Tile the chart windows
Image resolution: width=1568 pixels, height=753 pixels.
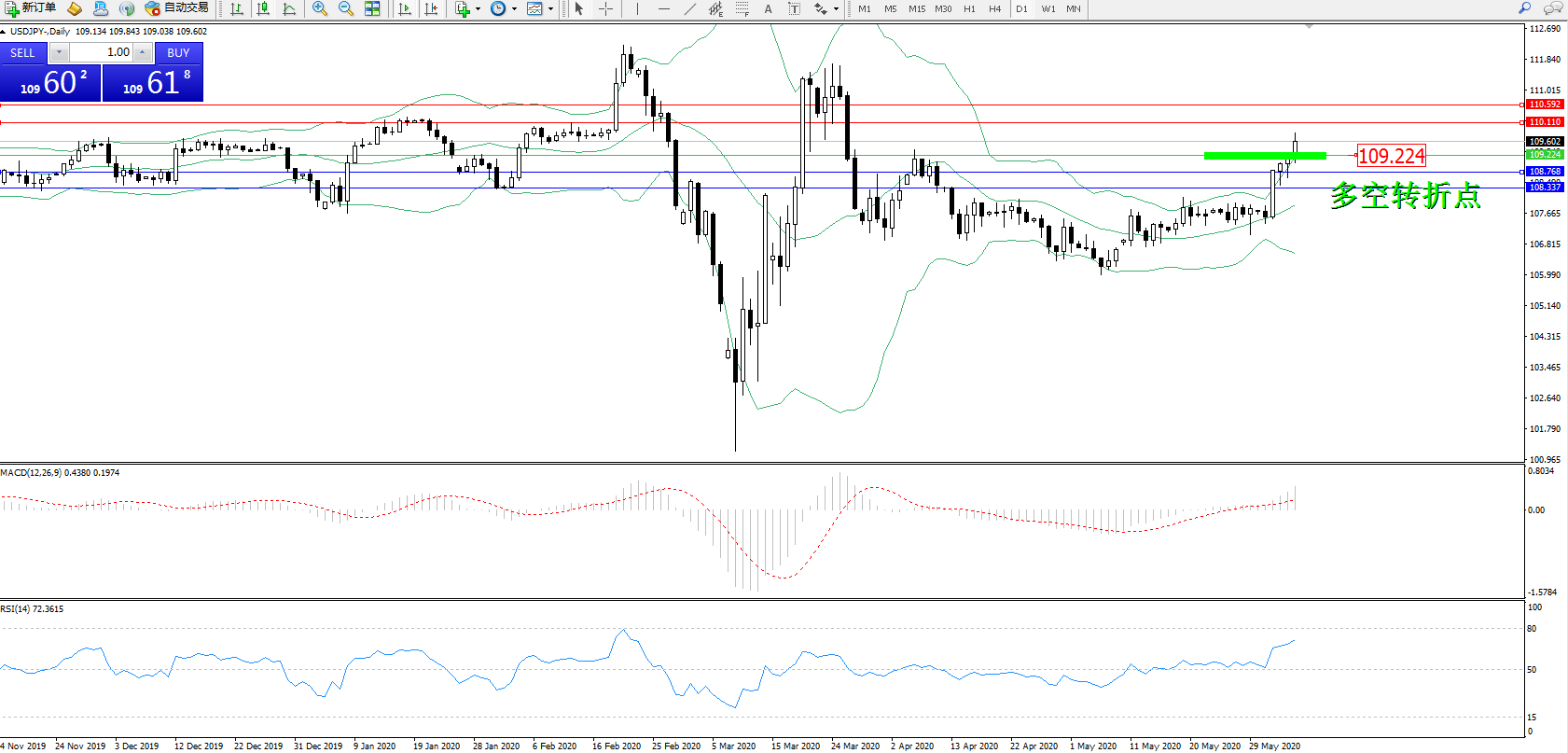[x=372, y=8]
